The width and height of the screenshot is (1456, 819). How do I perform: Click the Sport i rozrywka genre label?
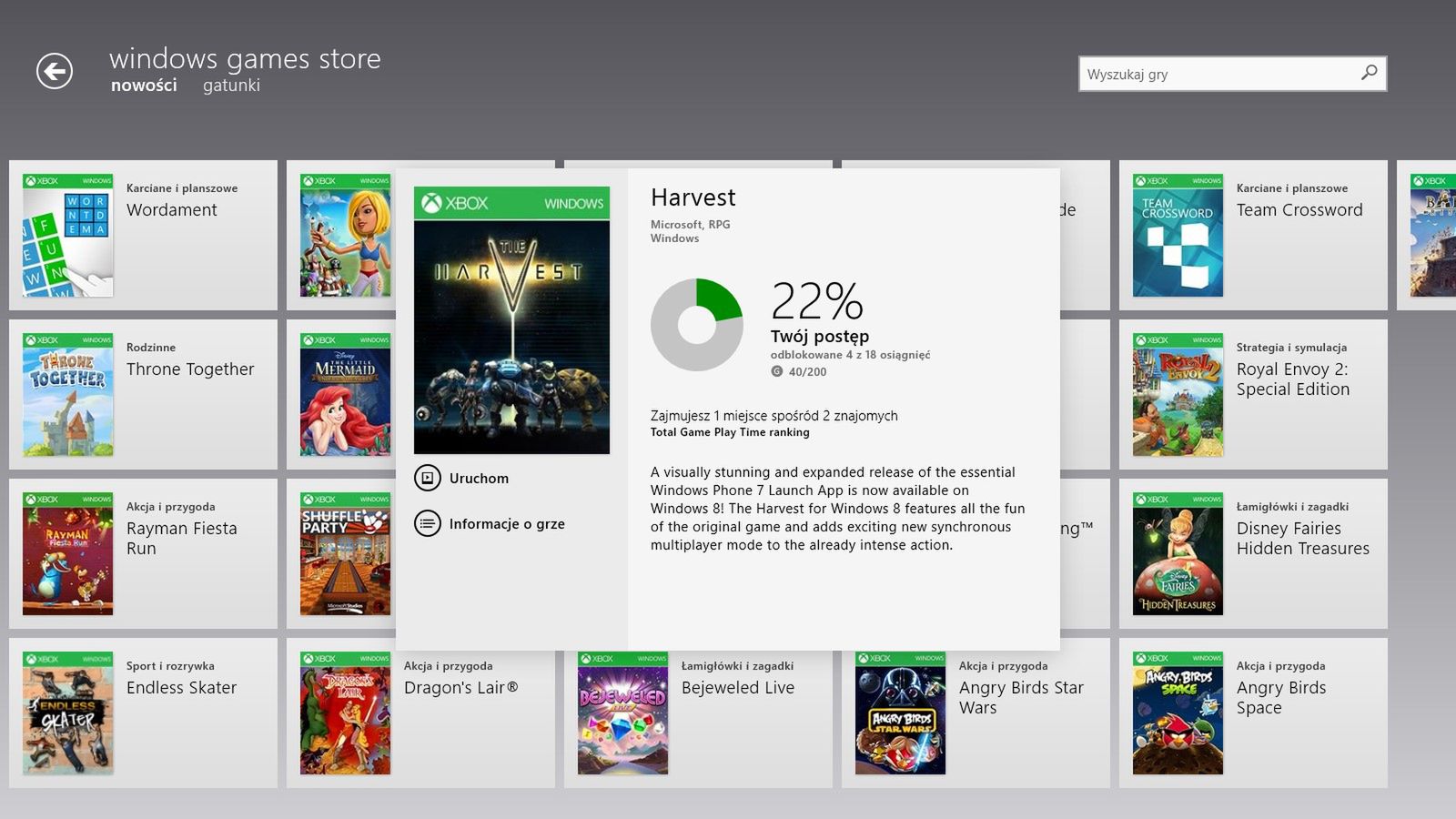click(x=170, y=666)
